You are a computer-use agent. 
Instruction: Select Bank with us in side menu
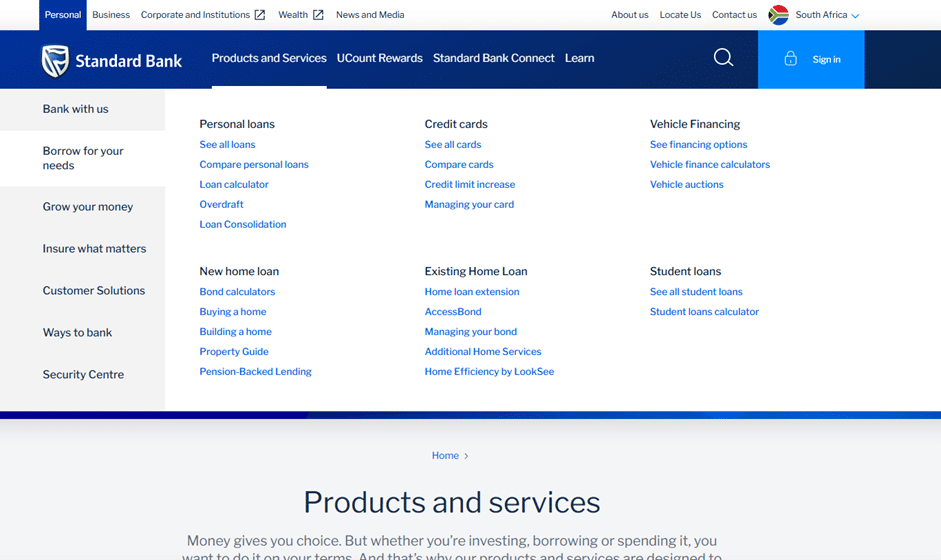pyautogui.click(x=82, y=109)
